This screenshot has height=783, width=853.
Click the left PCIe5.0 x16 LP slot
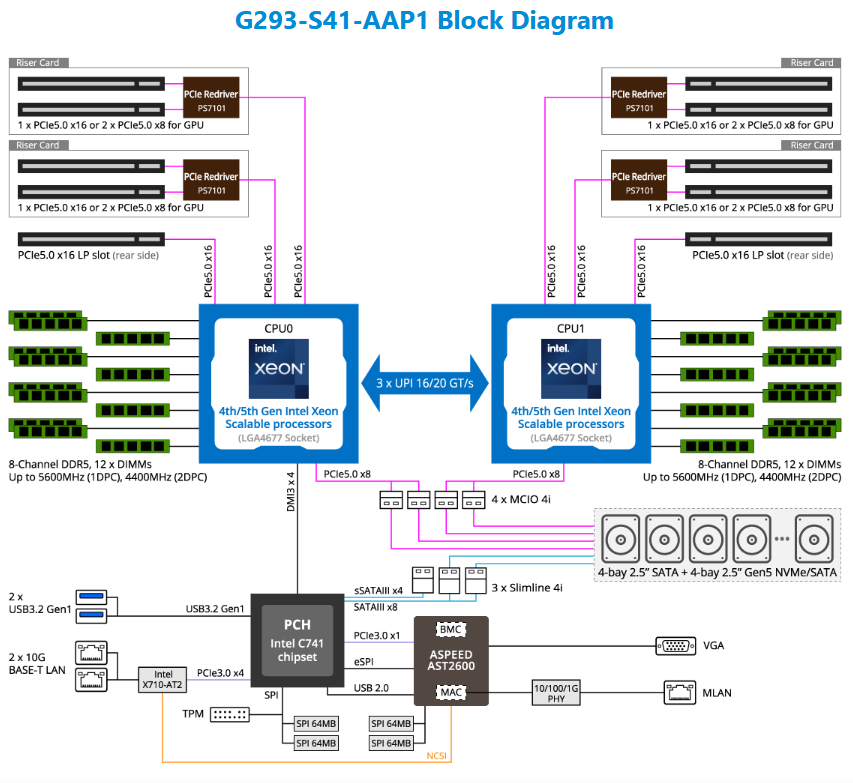click(89, 239)
